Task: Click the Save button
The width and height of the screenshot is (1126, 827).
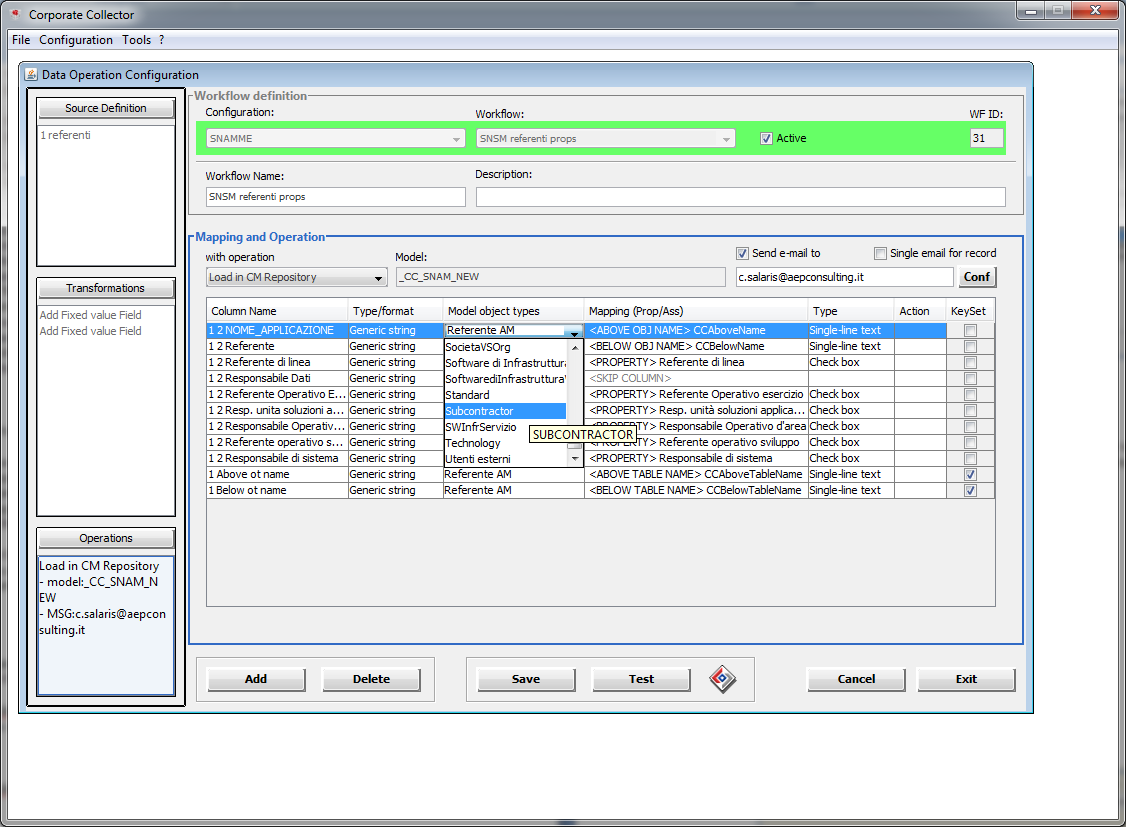Action: pos(526,679)
